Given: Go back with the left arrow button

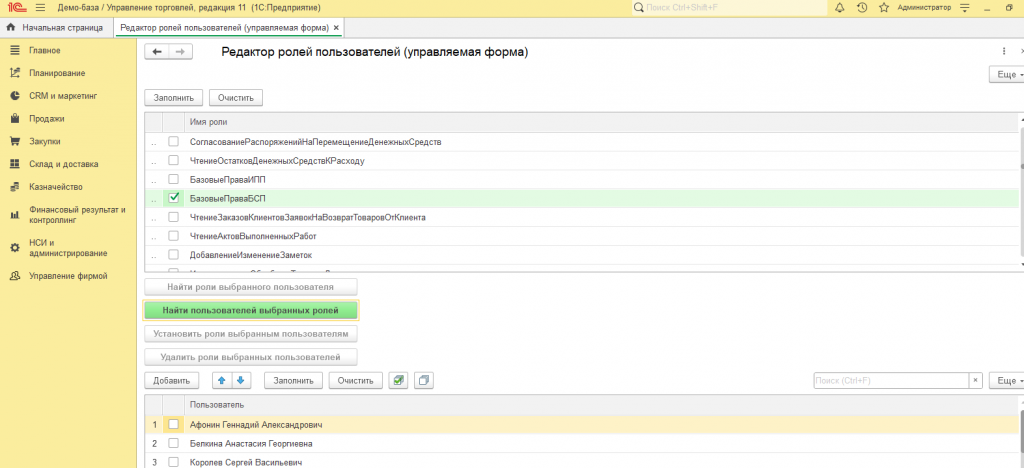Looking at the screenshot, I should click(x=157, y=52).
